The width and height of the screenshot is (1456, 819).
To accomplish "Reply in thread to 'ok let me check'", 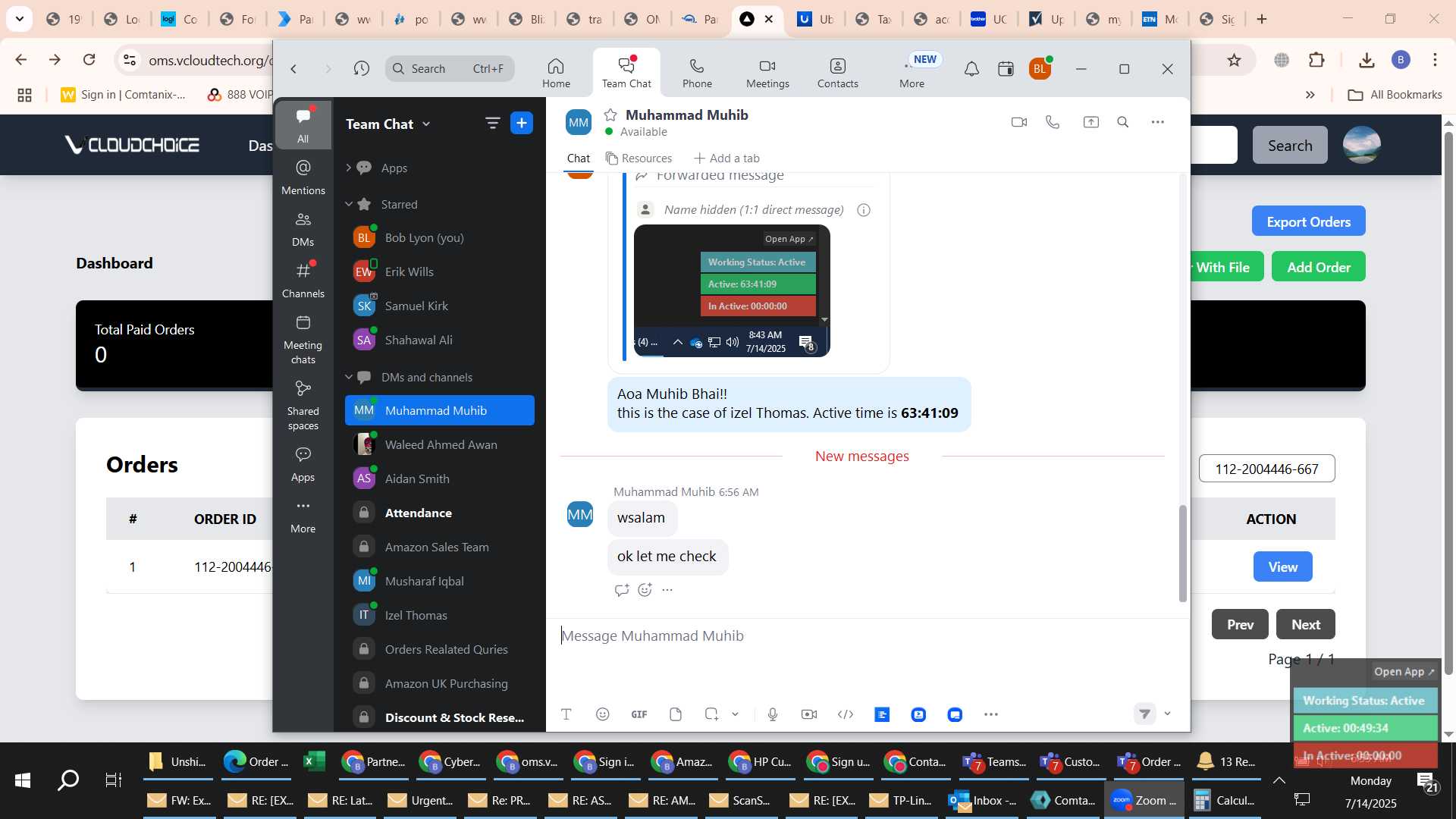I will 622,590.
